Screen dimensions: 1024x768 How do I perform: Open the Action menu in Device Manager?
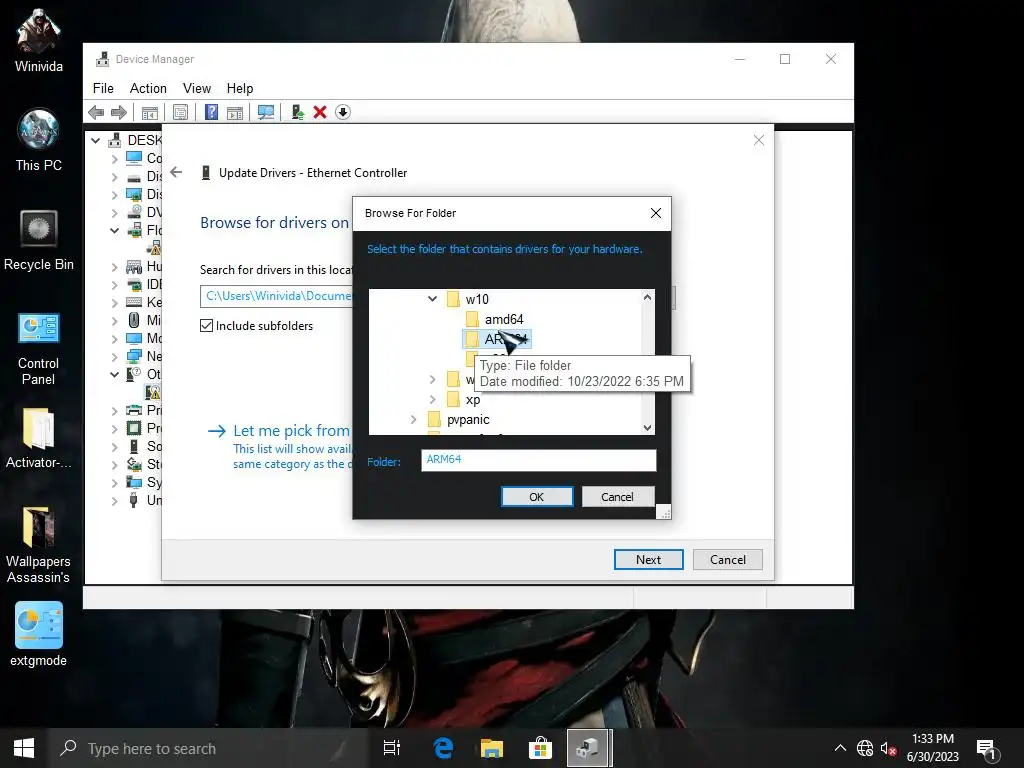pyautogui.click(x=148, y=88)
